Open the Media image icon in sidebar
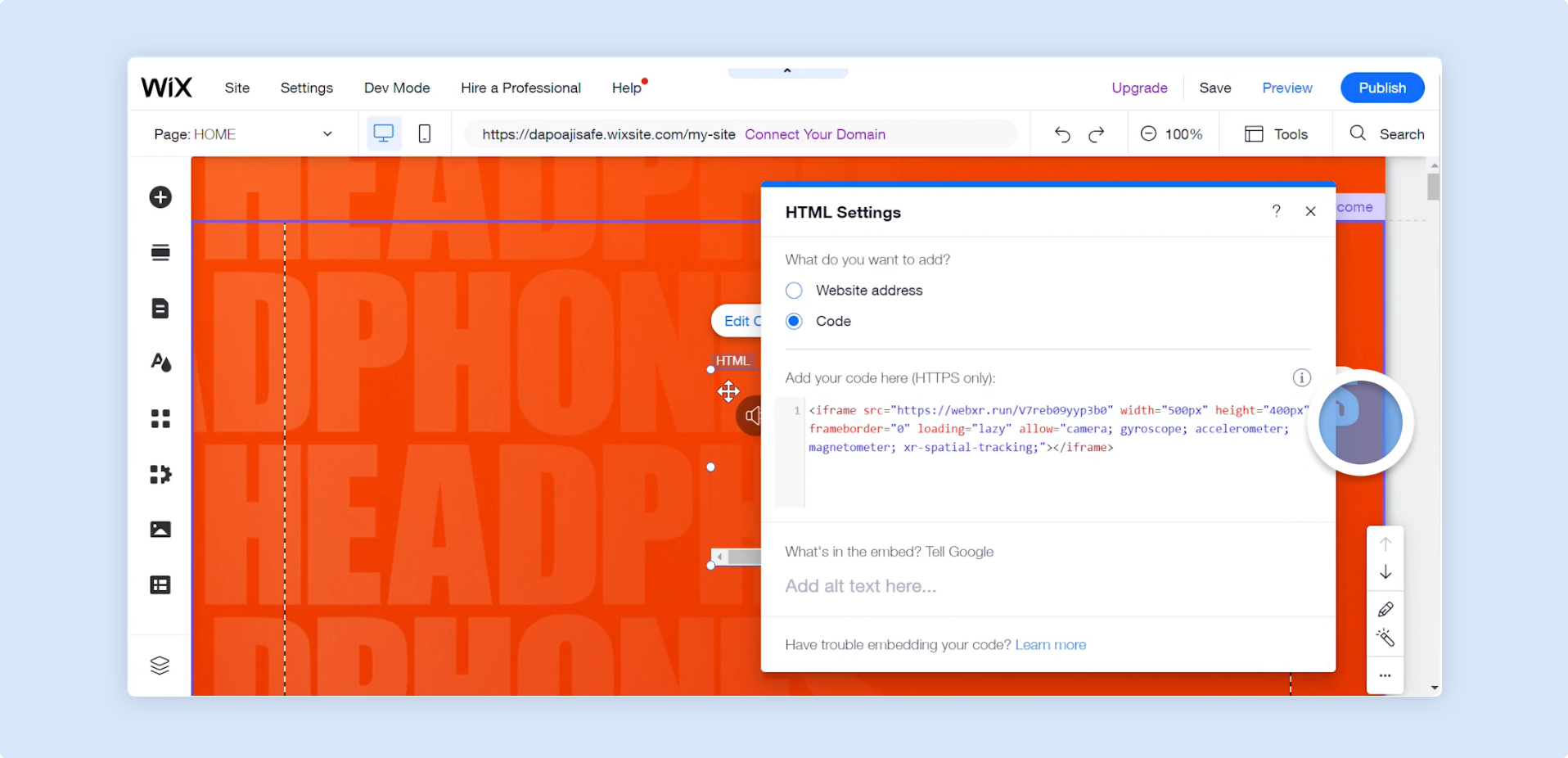1568x758 pixels. coord(160,530)
